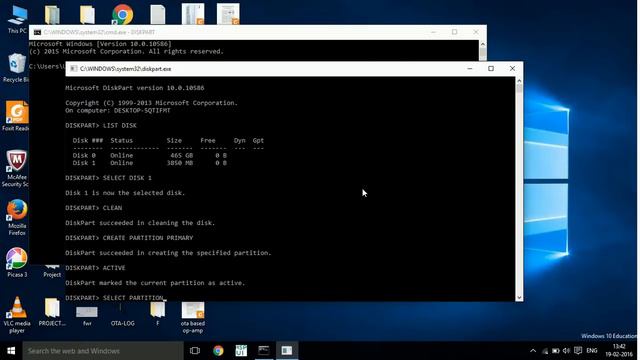Click the 'DISKPART> CLEAN' line
This screenshot has height=360, width=640.
pos(93,208)
